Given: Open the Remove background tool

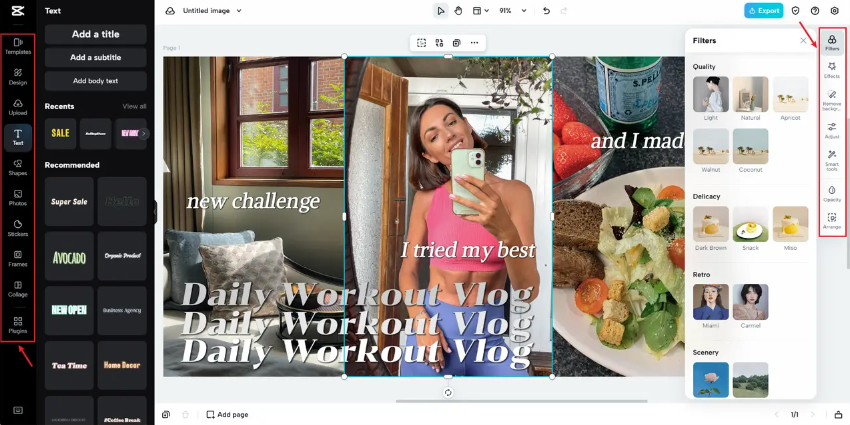Looking at the screenshot, I should [832, 100].
